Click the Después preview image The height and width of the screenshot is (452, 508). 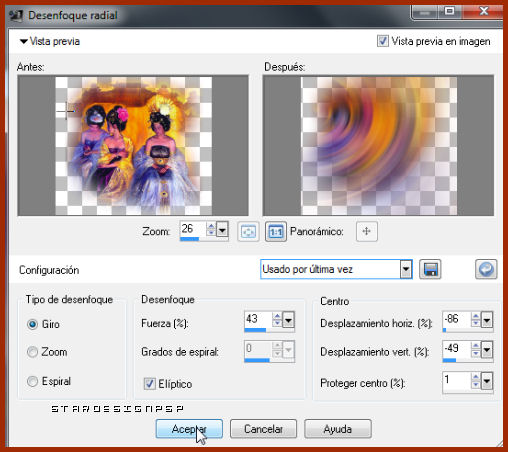pos(378,145)
